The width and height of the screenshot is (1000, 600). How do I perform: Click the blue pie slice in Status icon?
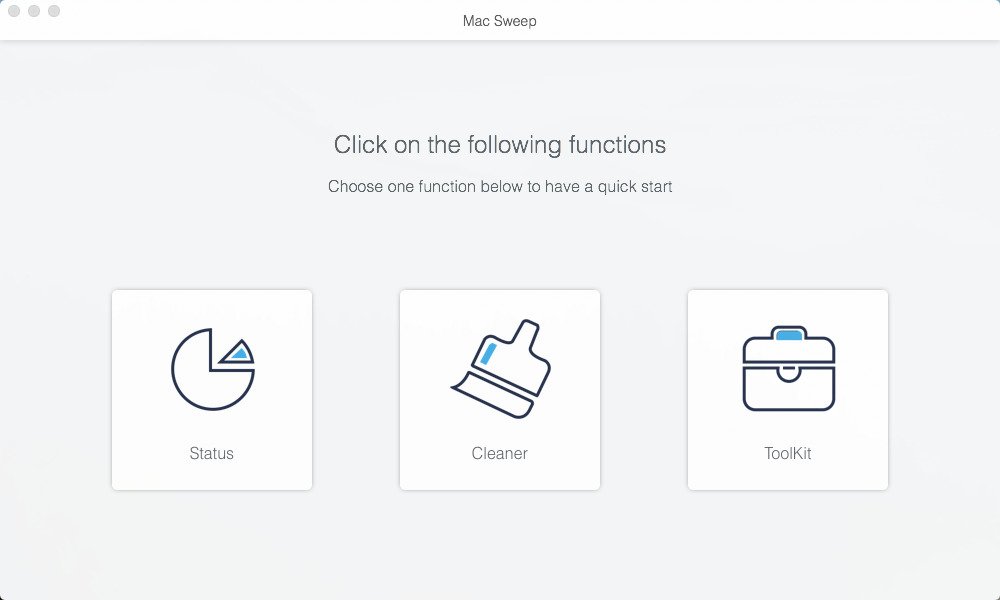240,353
